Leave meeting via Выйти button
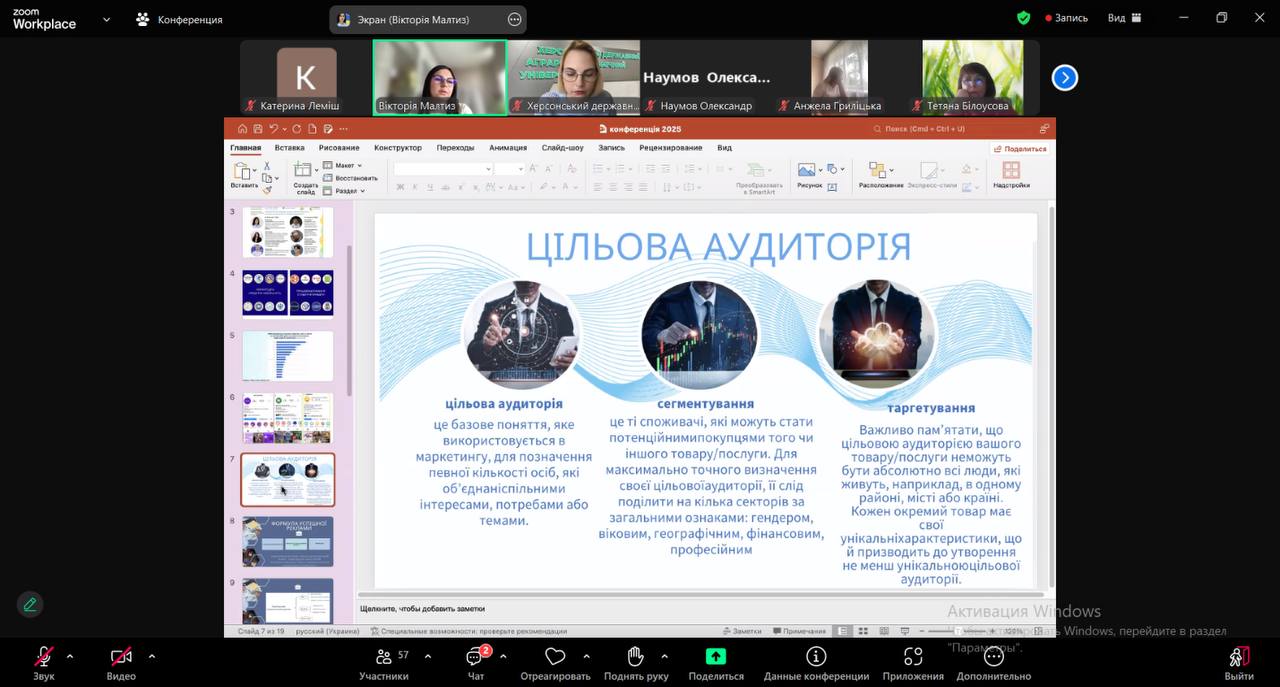The image size is (1280, 687). click(1239, 662)
